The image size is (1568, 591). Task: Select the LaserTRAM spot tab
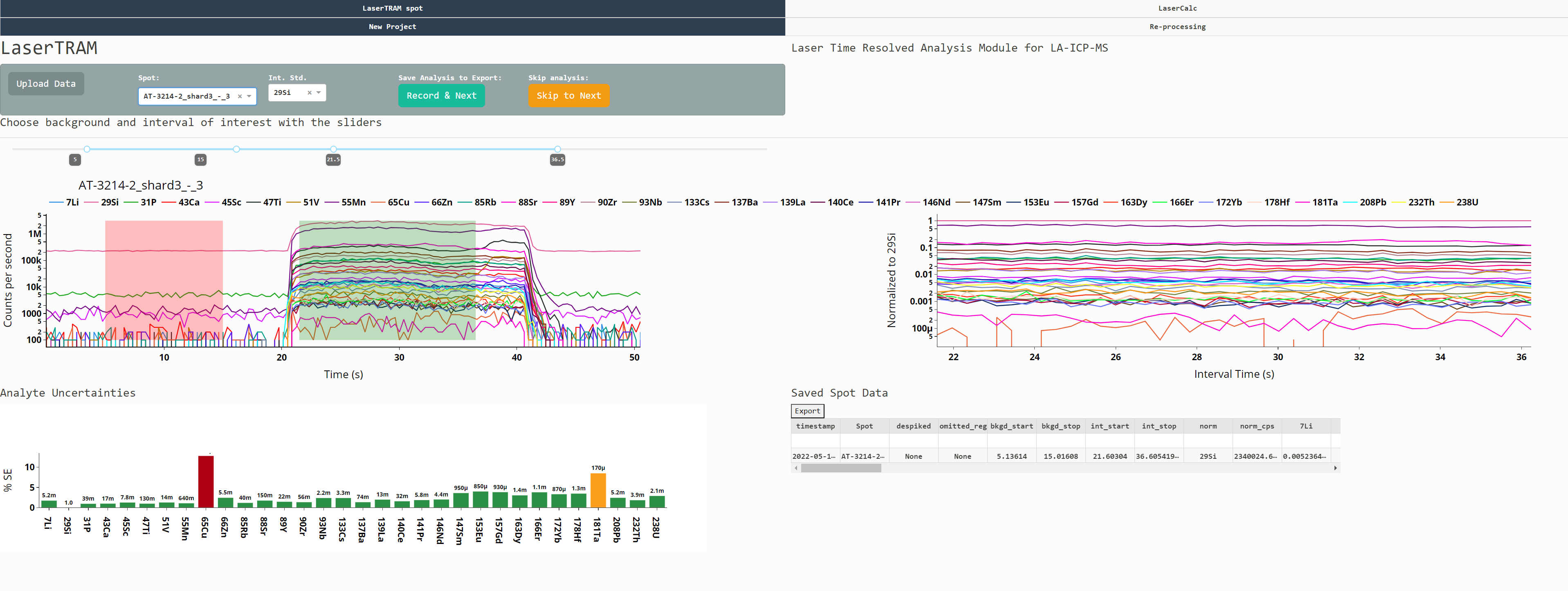(x=392, y=9)
